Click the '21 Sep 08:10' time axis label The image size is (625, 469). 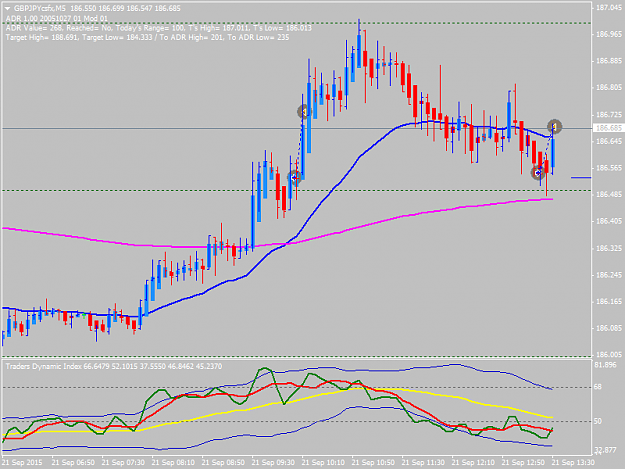(x=173, y=463)
